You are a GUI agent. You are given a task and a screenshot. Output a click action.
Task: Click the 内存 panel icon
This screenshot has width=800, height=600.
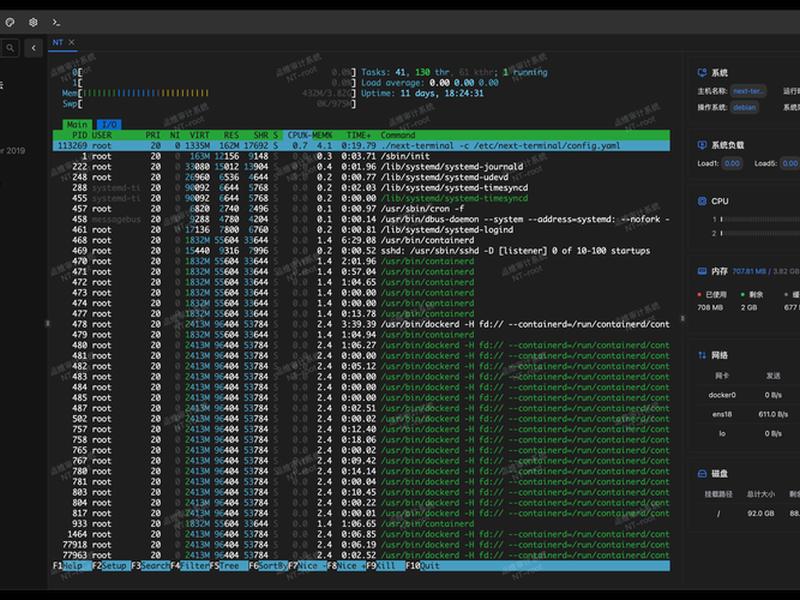[702, 271]
